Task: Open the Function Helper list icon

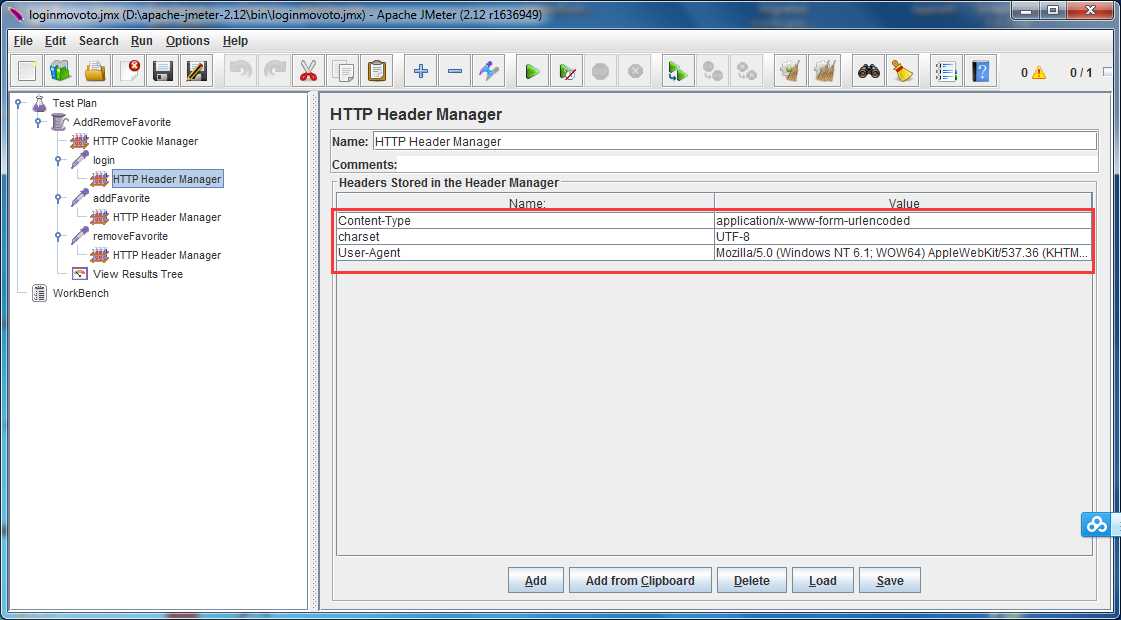Action: tap(947, 72)
